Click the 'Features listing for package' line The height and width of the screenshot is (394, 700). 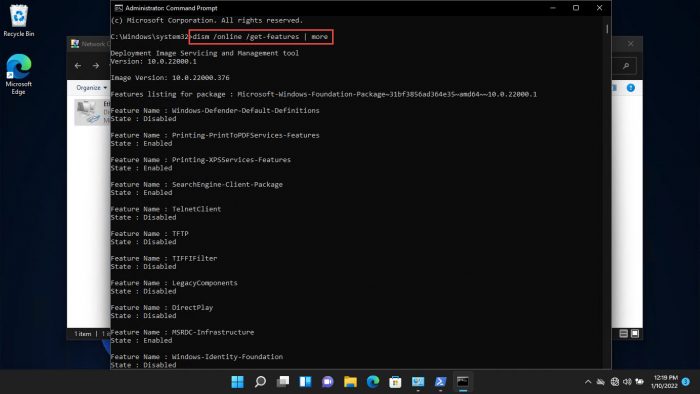point(324,94)
